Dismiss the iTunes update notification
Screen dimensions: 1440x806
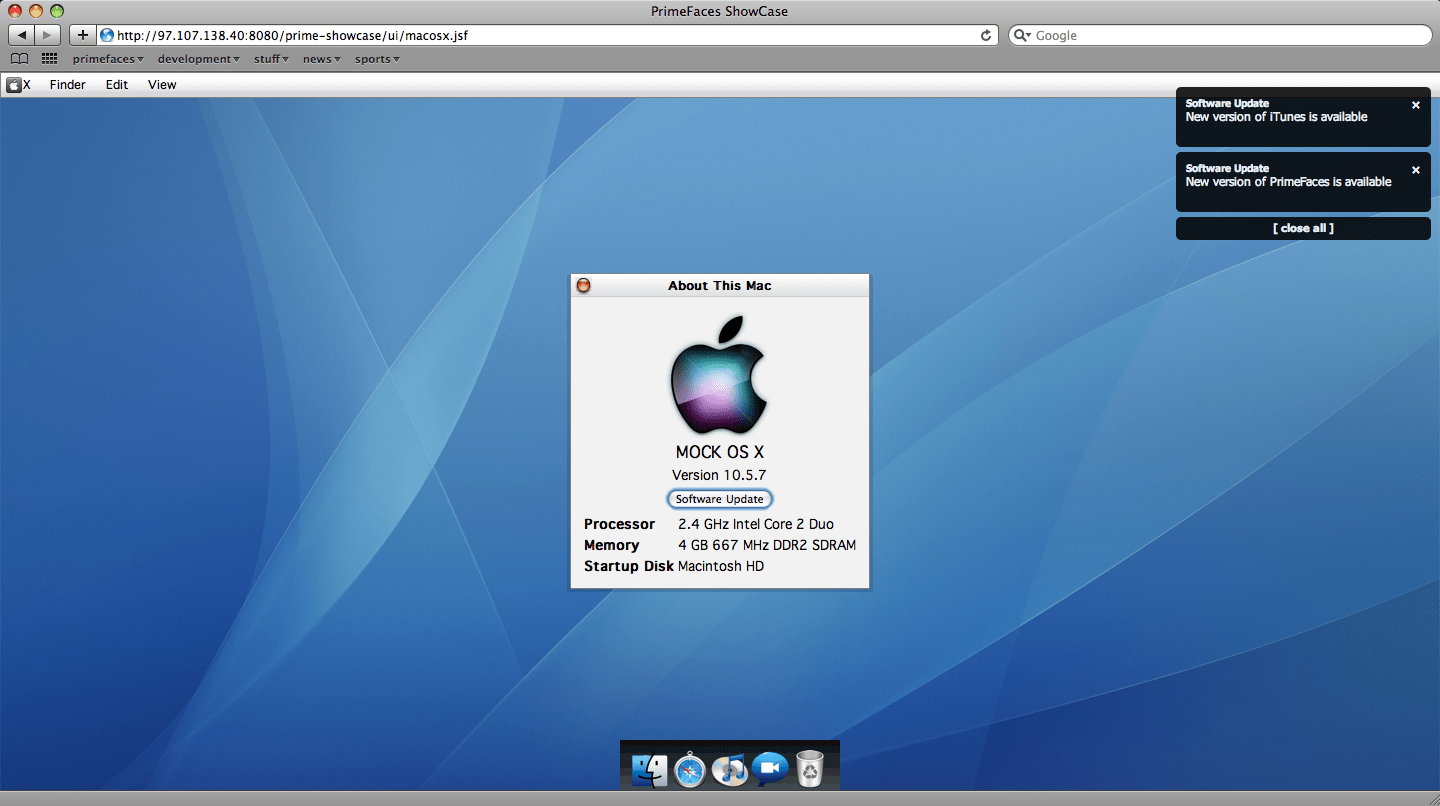coord(1416,105)
